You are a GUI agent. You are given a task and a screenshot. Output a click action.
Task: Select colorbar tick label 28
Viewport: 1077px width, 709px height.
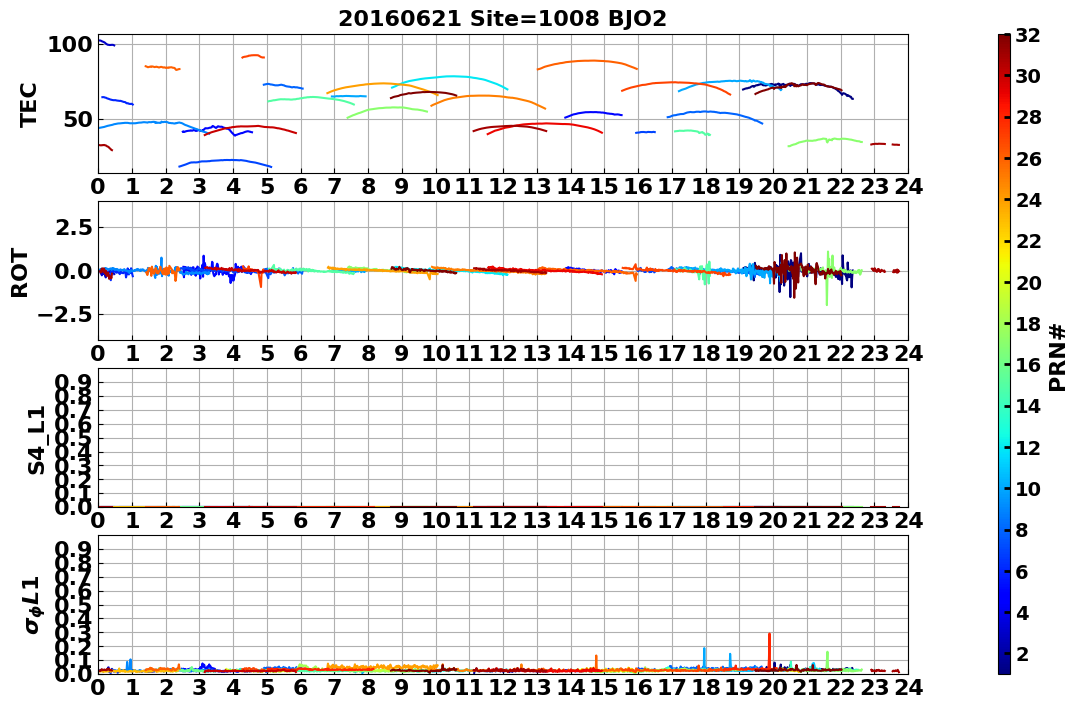[1028, 117]
